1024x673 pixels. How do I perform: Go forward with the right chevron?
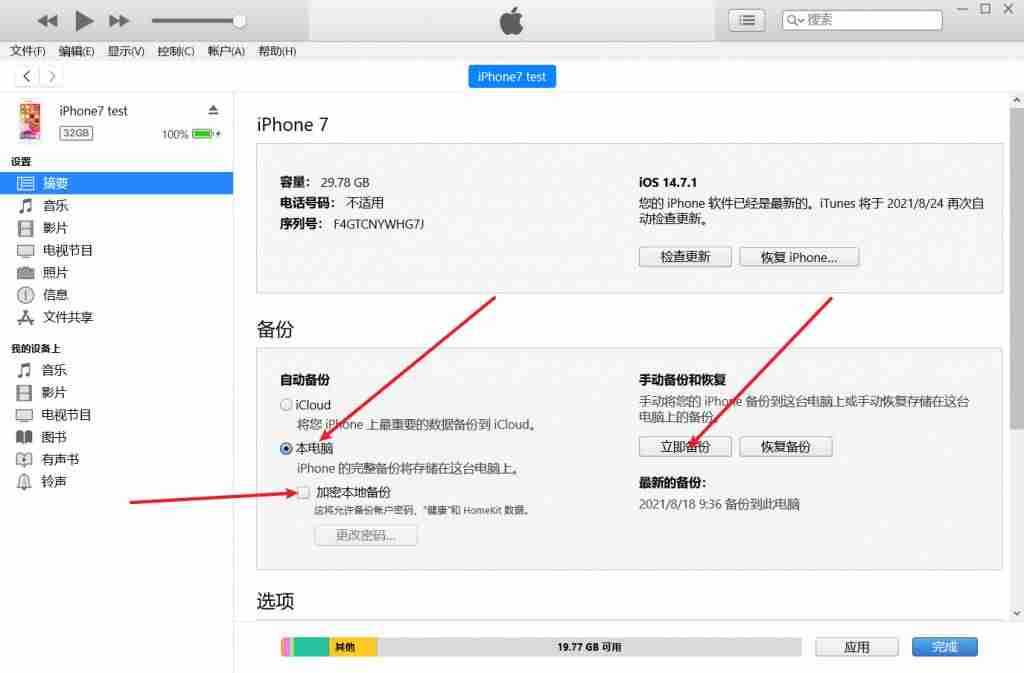tap(52, 76)
